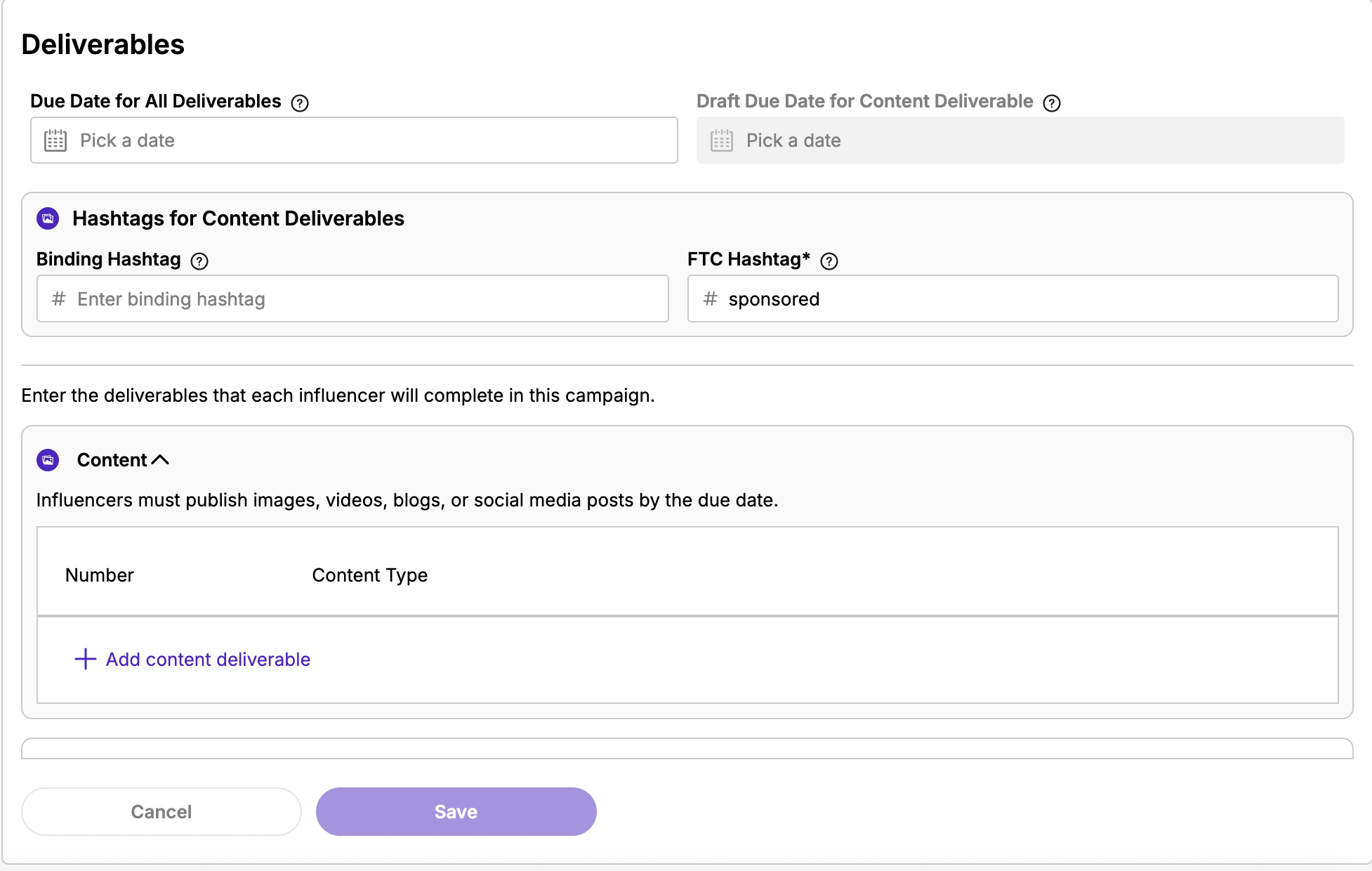Image resolution: width=1372 pixels, height=871 pixels.
Task: Collapse the Content section chevron
Action: [x=160, y=460]
